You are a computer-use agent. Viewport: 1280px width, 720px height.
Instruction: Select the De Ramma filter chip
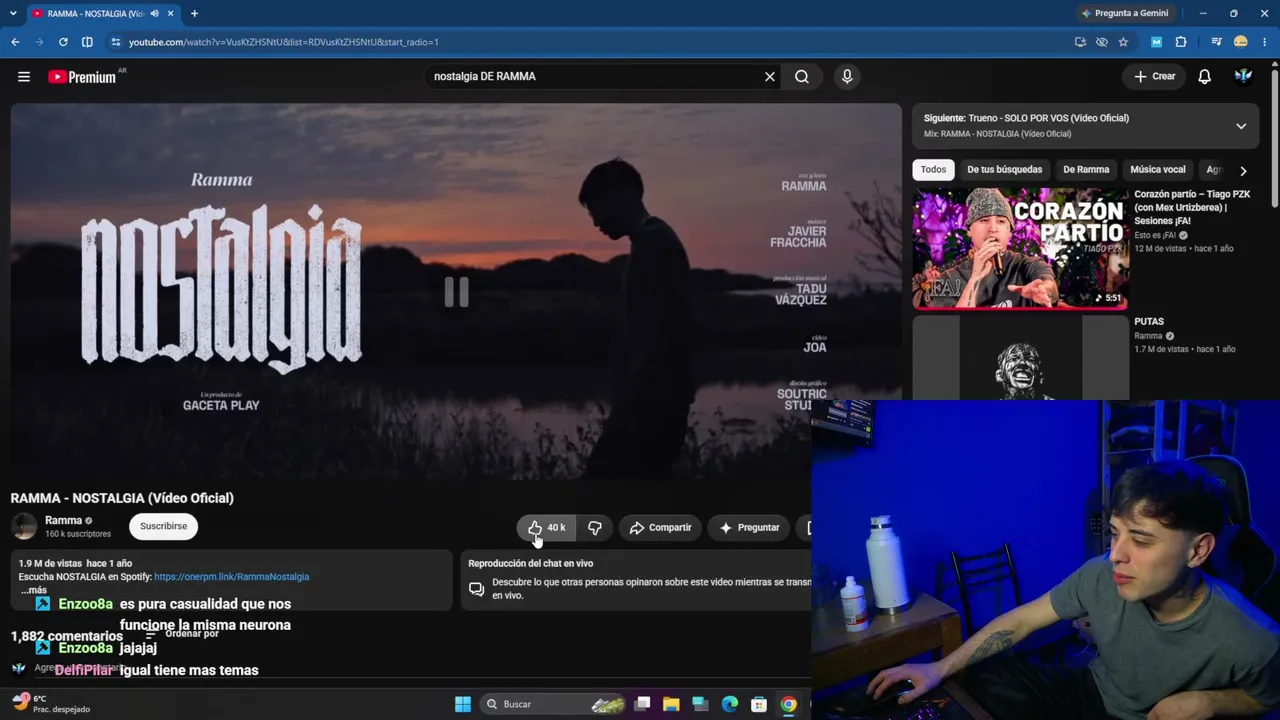(x=1086, y=169)
